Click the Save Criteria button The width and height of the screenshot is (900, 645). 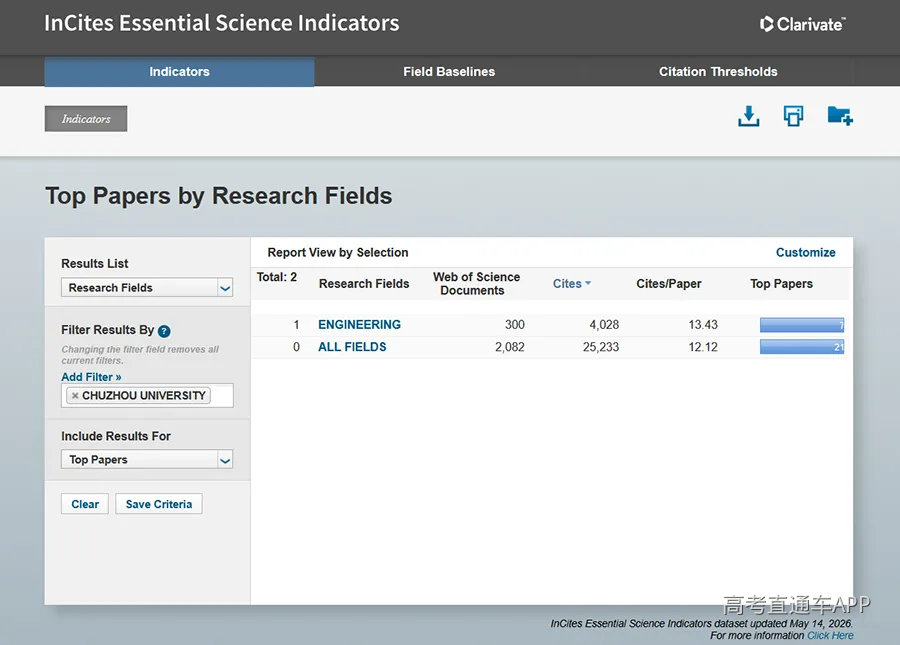159,504
